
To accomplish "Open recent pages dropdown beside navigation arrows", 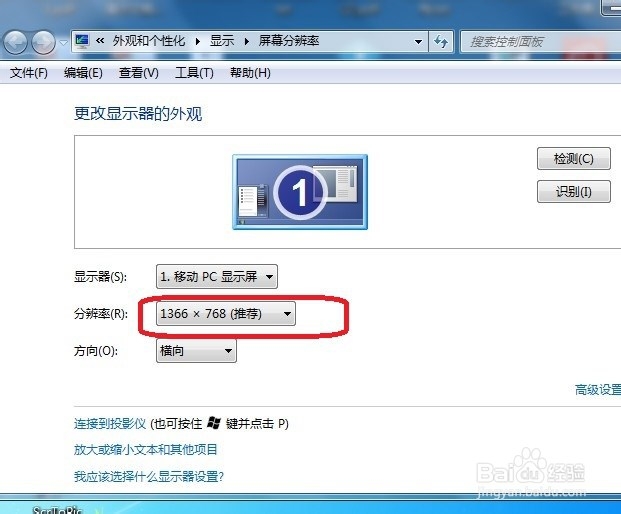I will pyautogui.click(x=63, y=42).
